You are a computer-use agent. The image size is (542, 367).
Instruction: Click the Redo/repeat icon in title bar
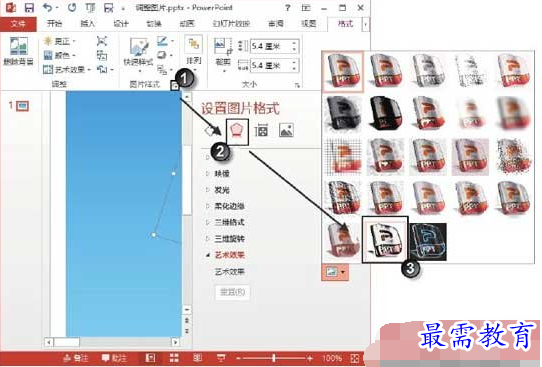point(72,7)
